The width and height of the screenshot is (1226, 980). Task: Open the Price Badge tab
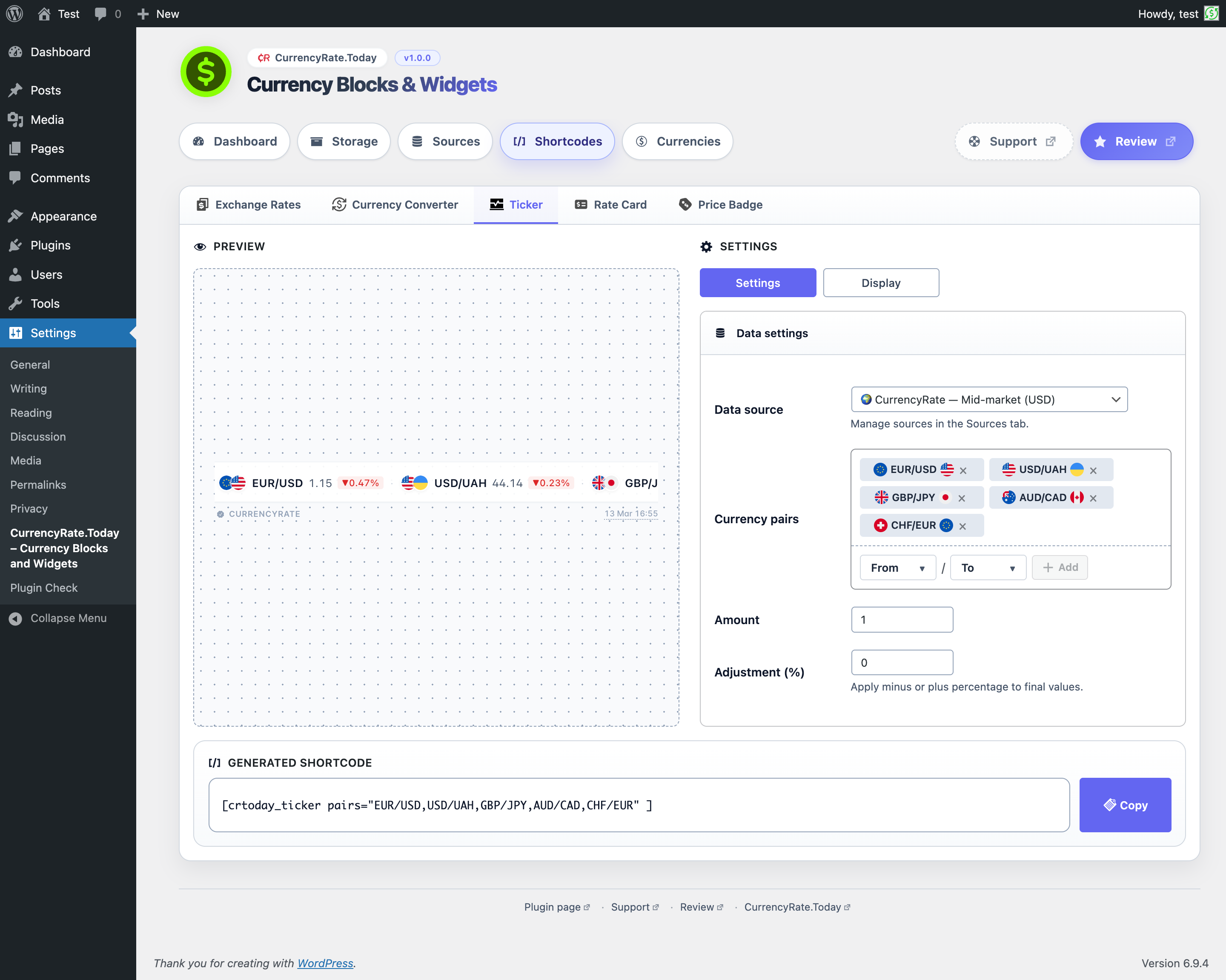tap(720, 205)
